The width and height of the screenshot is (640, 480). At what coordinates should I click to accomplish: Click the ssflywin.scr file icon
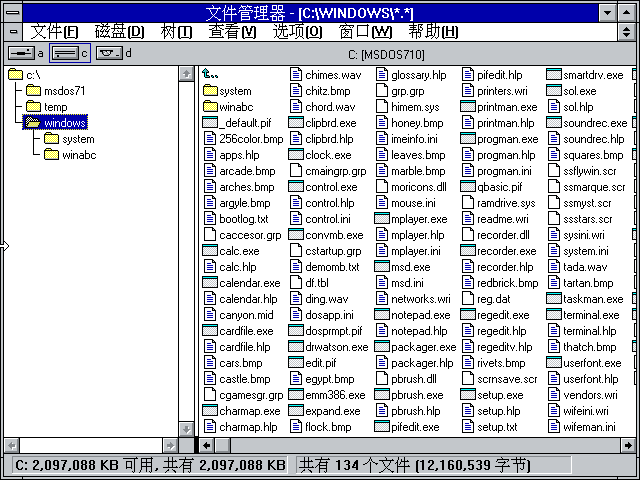pos(554,171)
